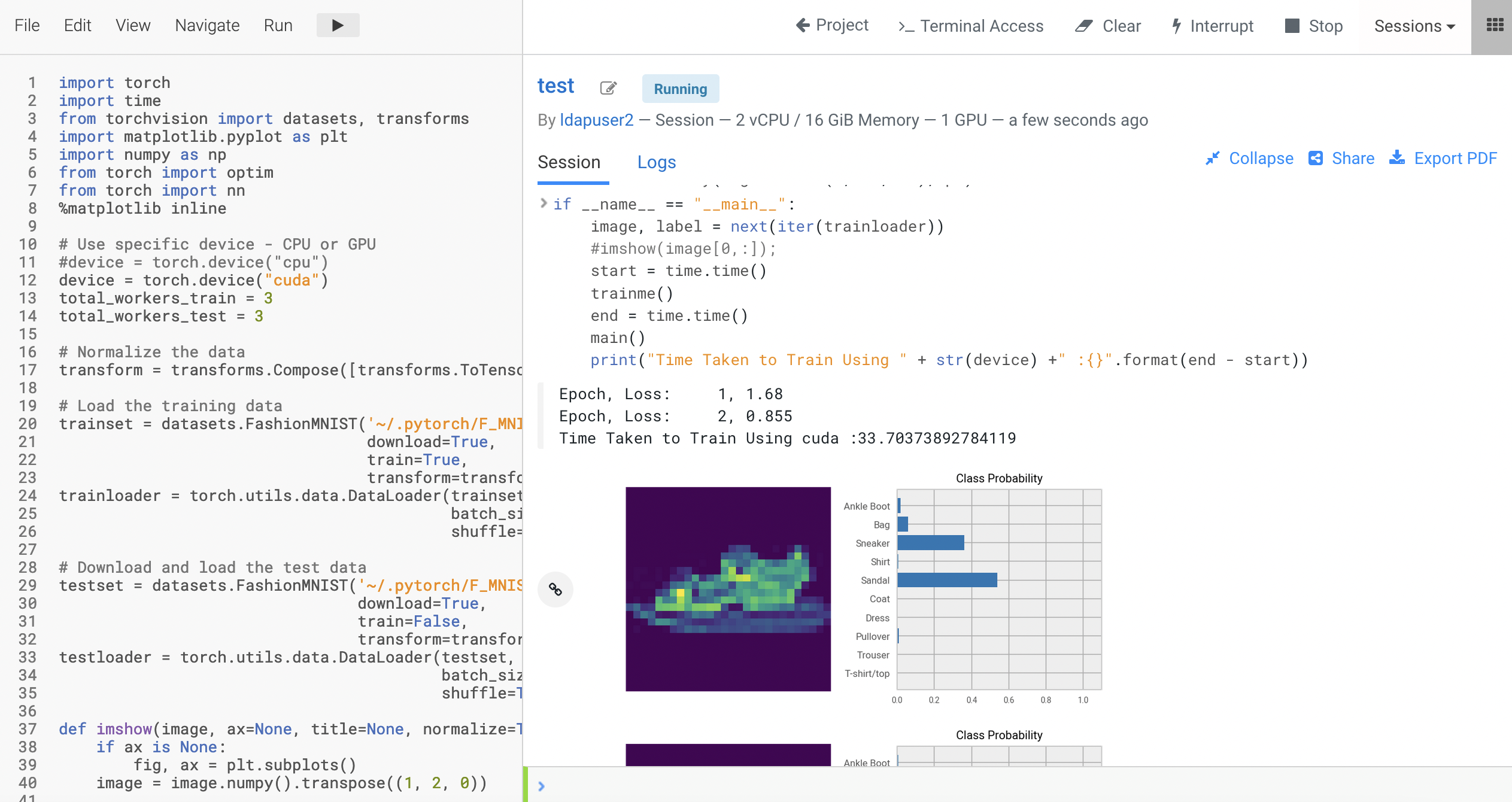Collapse the code block using its chevron
The width and height of the screenshot is (1512, 802).
(x=543, y=203)
